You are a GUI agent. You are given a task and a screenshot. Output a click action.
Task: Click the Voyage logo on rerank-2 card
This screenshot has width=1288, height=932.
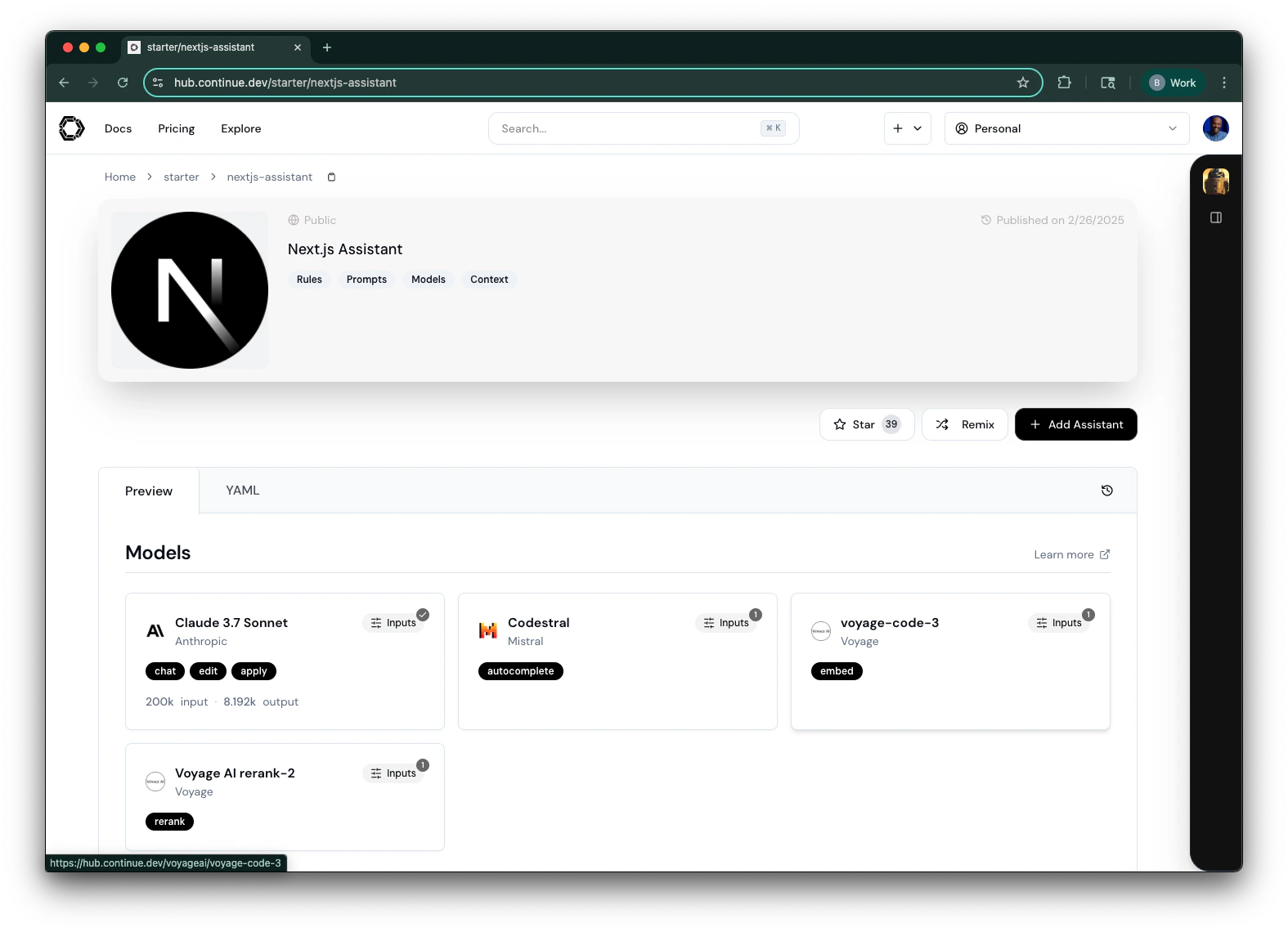pyautogui.click(x=155, y=782)
